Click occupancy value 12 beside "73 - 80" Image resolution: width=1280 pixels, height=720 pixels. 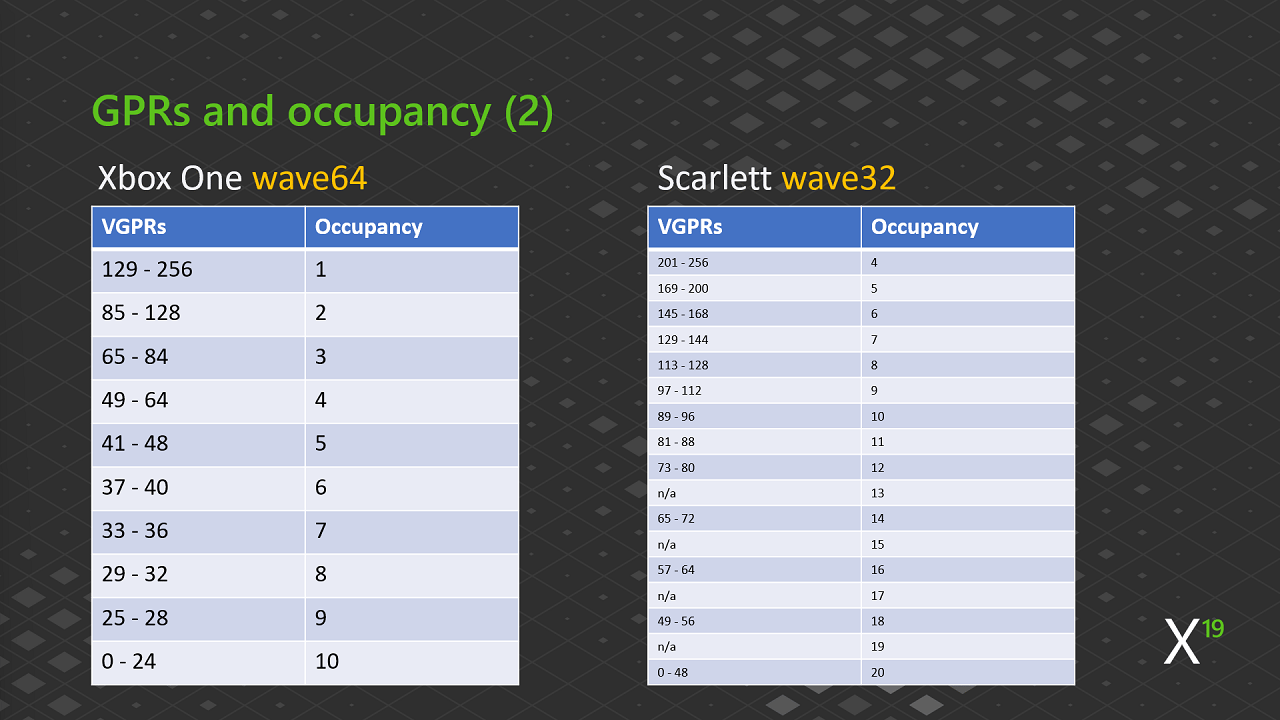pos(968,468)
